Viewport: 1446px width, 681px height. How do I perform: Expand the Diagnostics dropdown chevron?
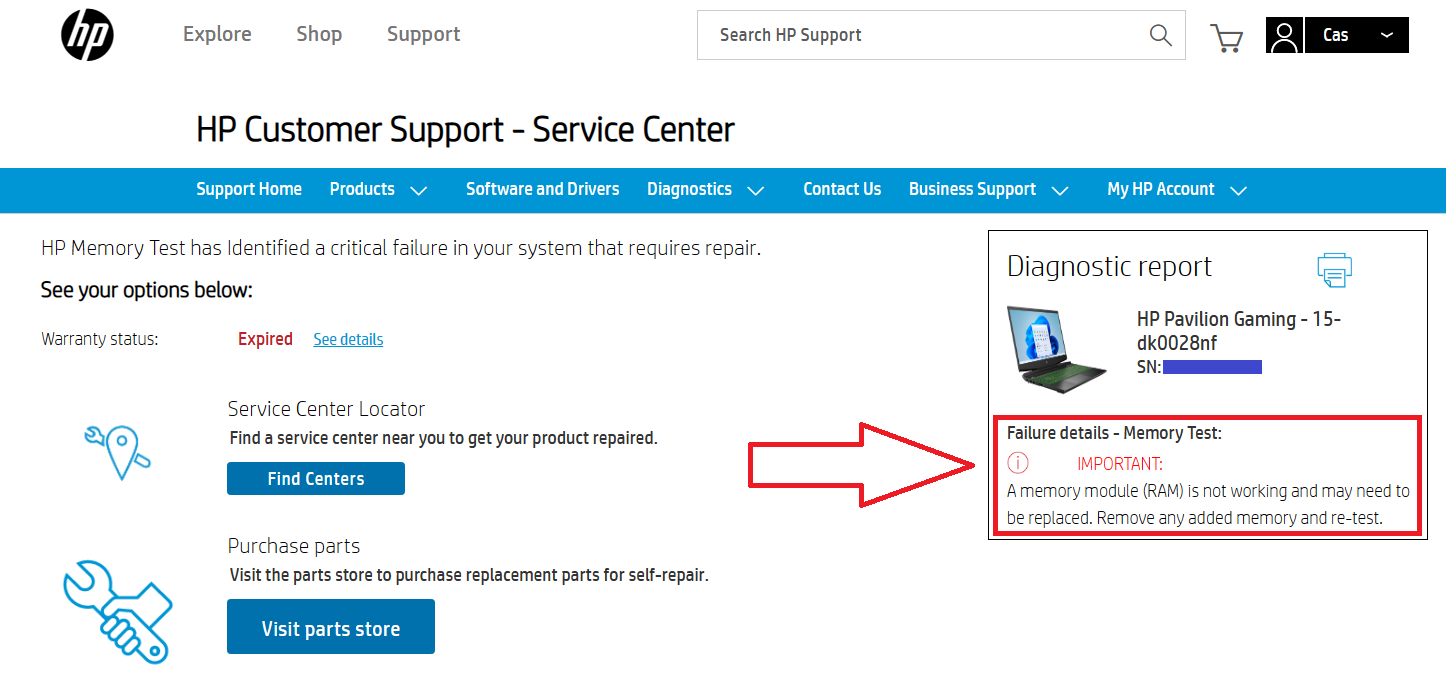pos(756,190)
